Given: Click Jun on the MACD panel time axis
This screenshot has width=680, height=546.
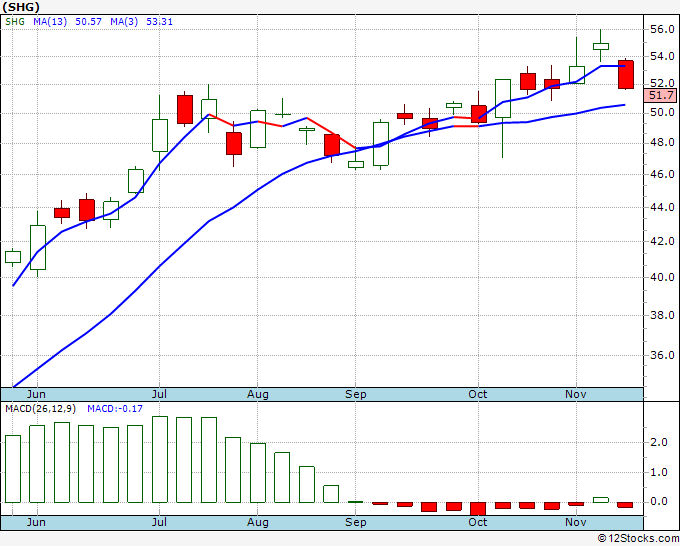Looking at the screenshot, I should tap(36, 522).
